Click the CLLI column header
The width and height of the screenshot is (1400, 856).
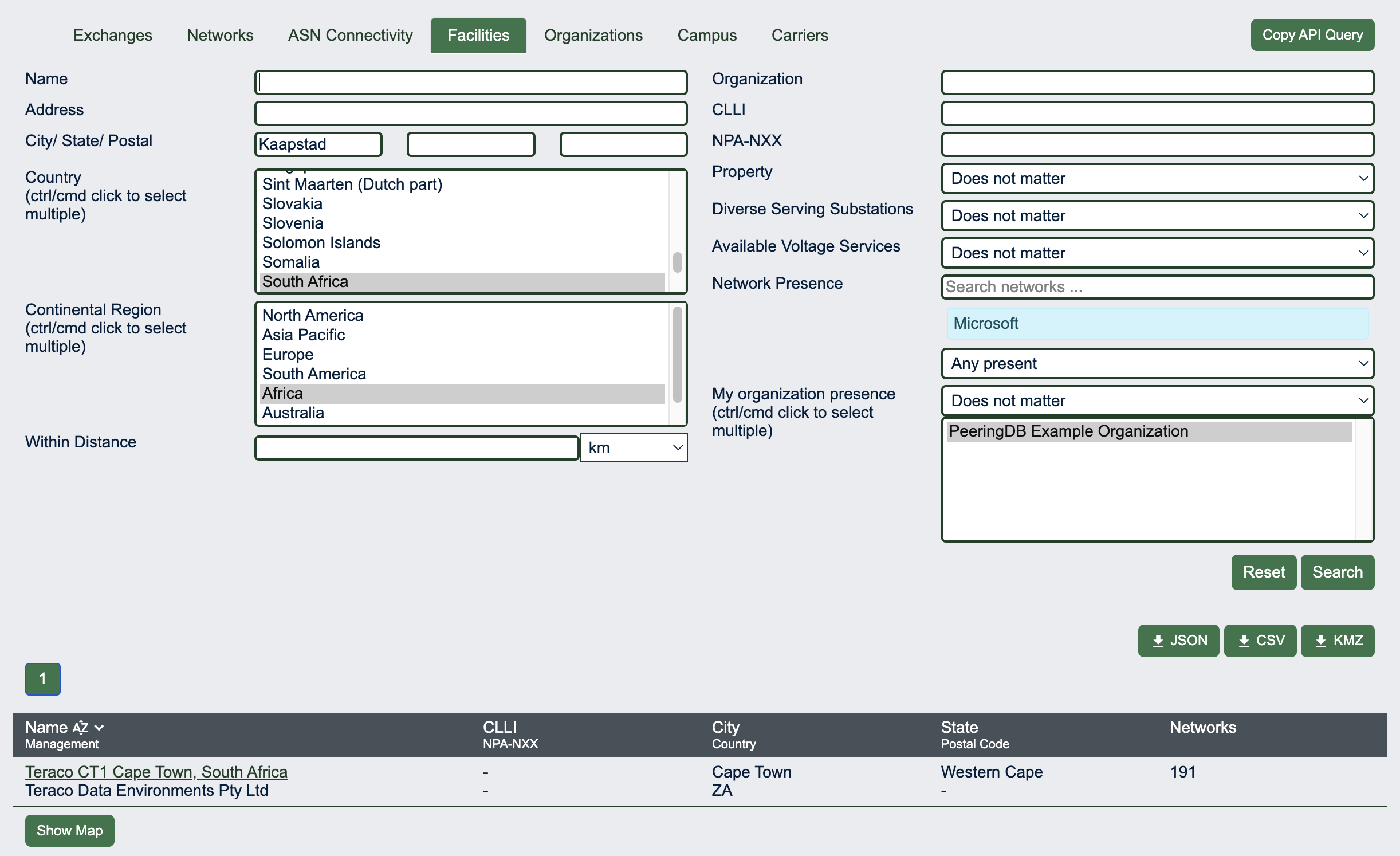point(500,728)
